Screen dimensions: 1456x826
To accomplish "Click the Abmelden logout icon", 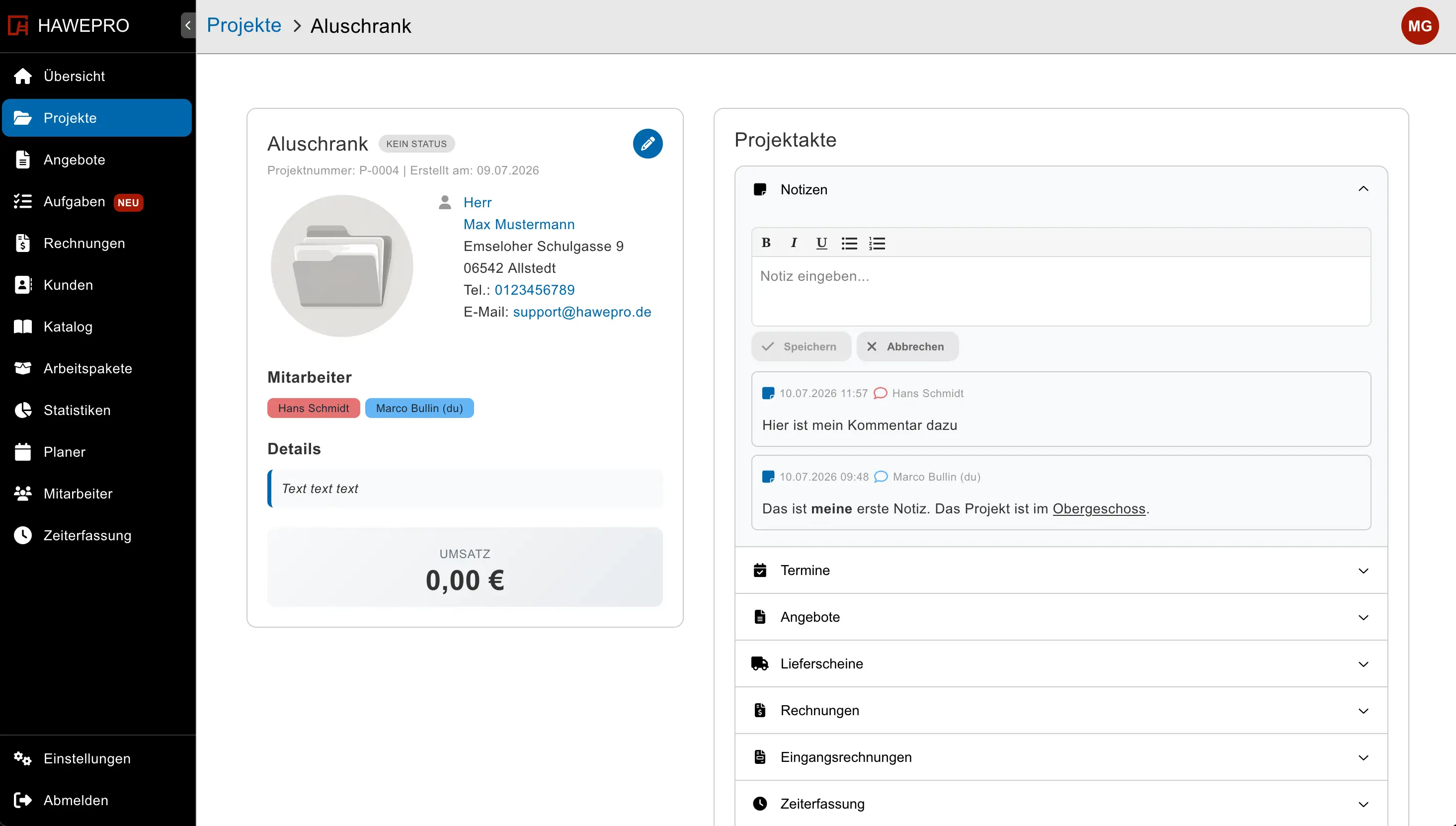I will (x=23, y=801).
